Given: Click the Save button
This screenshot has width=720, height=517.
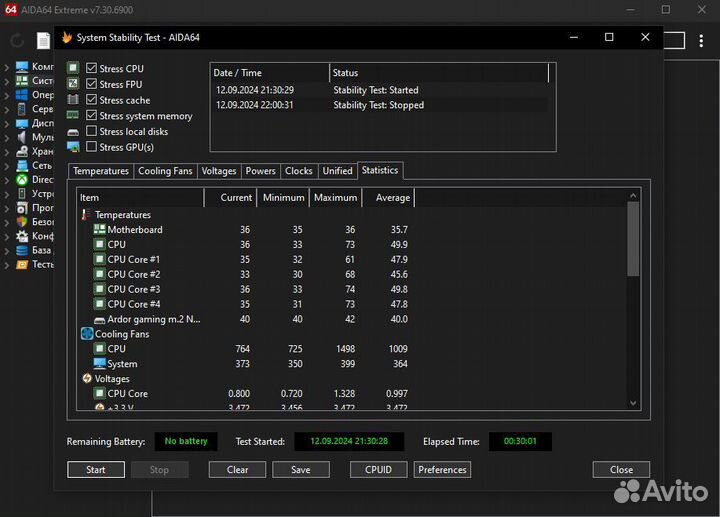Looking at the screenshot, I should (x=301, y=470).
